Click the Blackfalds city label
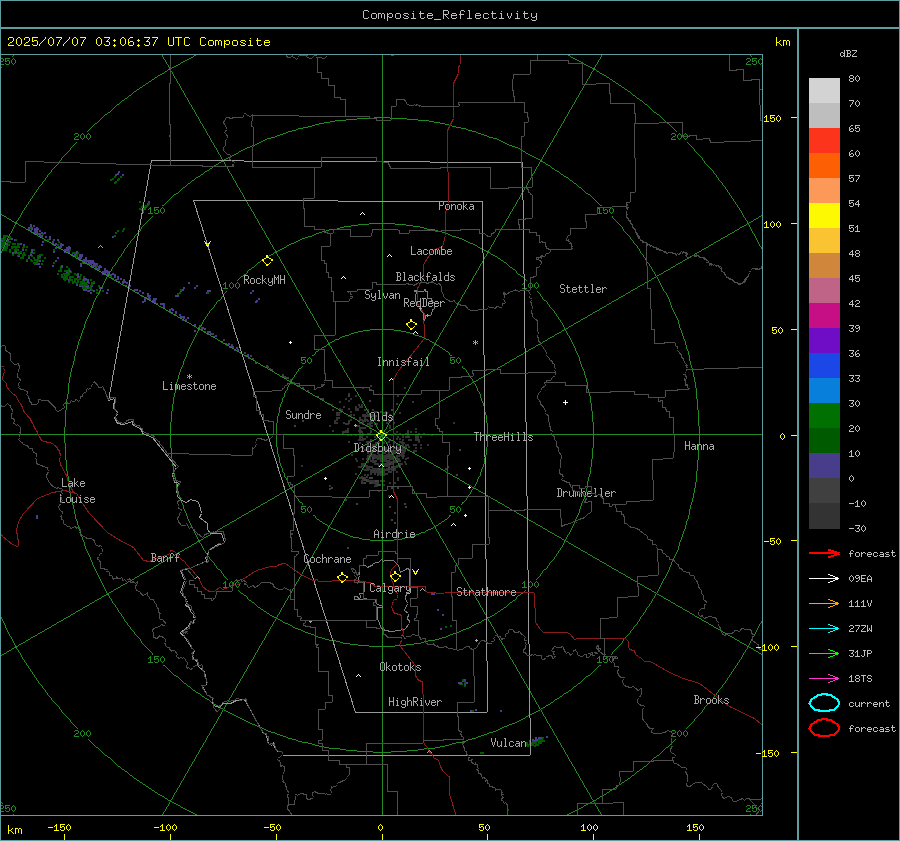The width and height of the screenshot is (900, 841). pyautogui.click(x=425, y=277)
